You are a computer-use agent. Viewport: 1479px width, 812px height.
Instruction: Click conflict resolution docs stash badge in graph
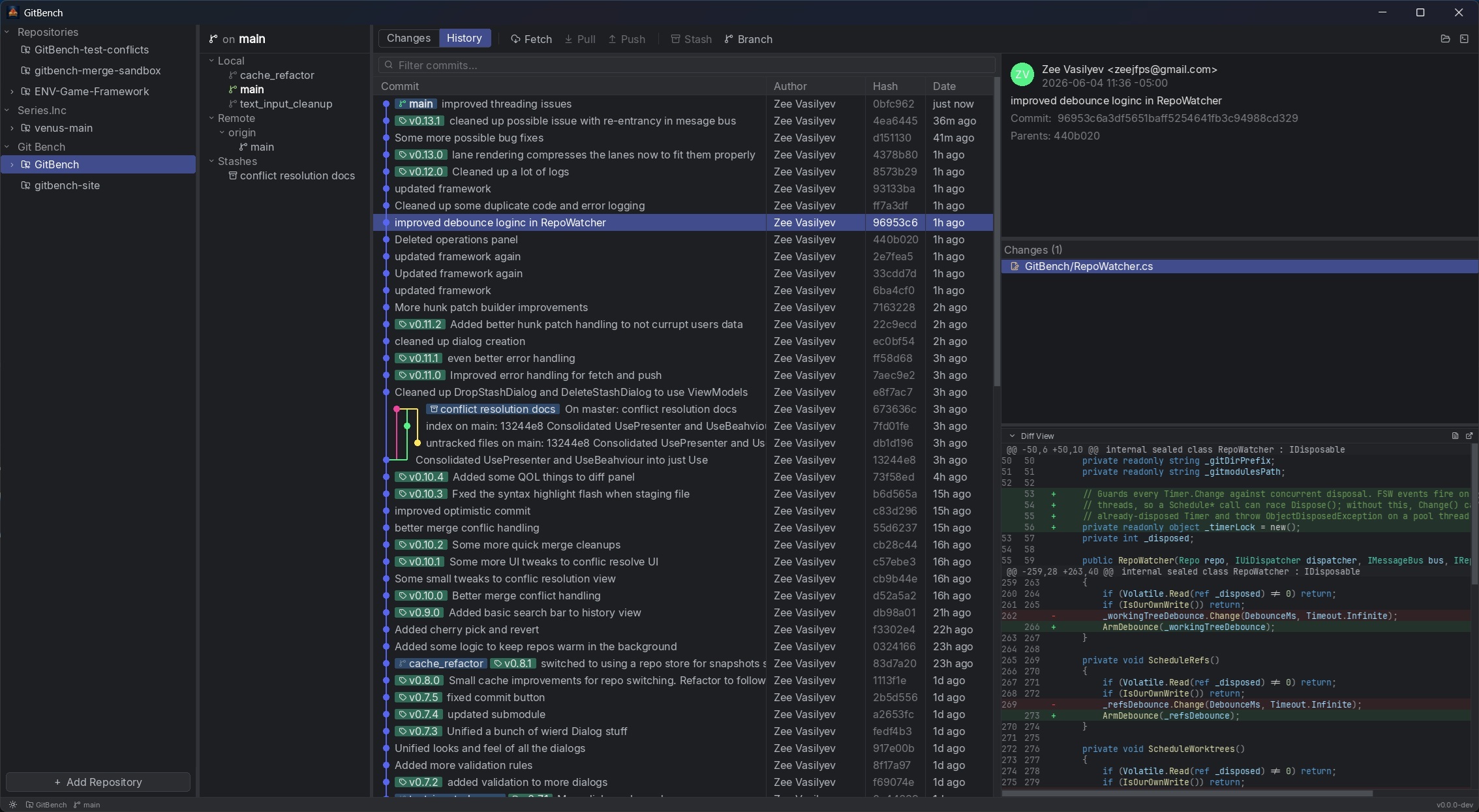tap(493, 409)
